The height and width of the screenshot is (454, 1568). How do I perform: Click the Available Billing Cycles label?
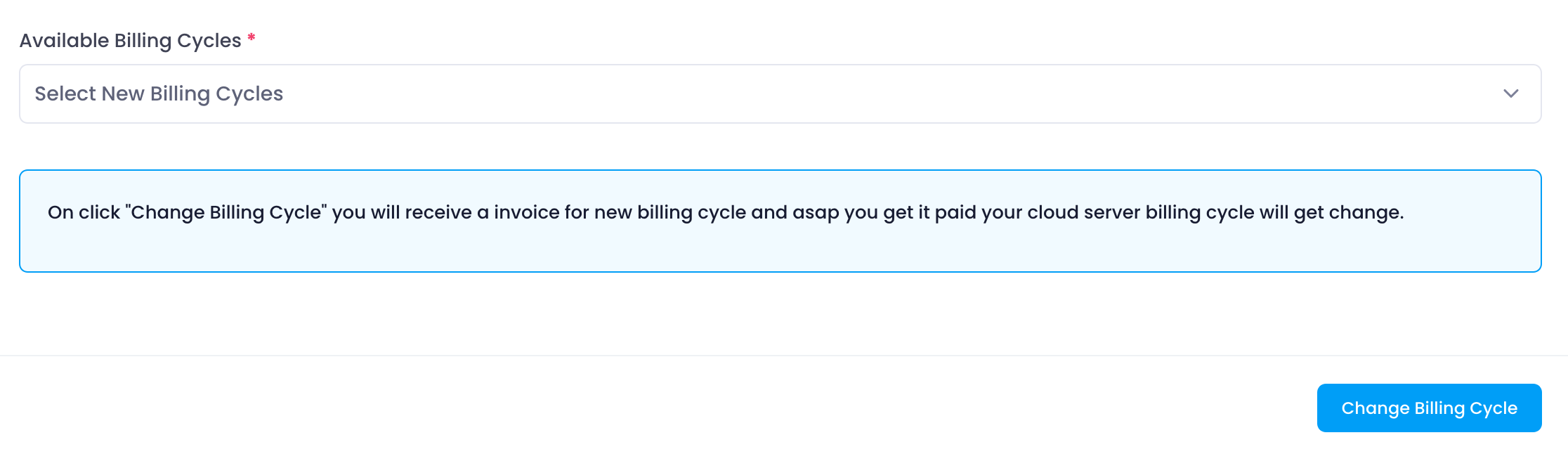131,41
